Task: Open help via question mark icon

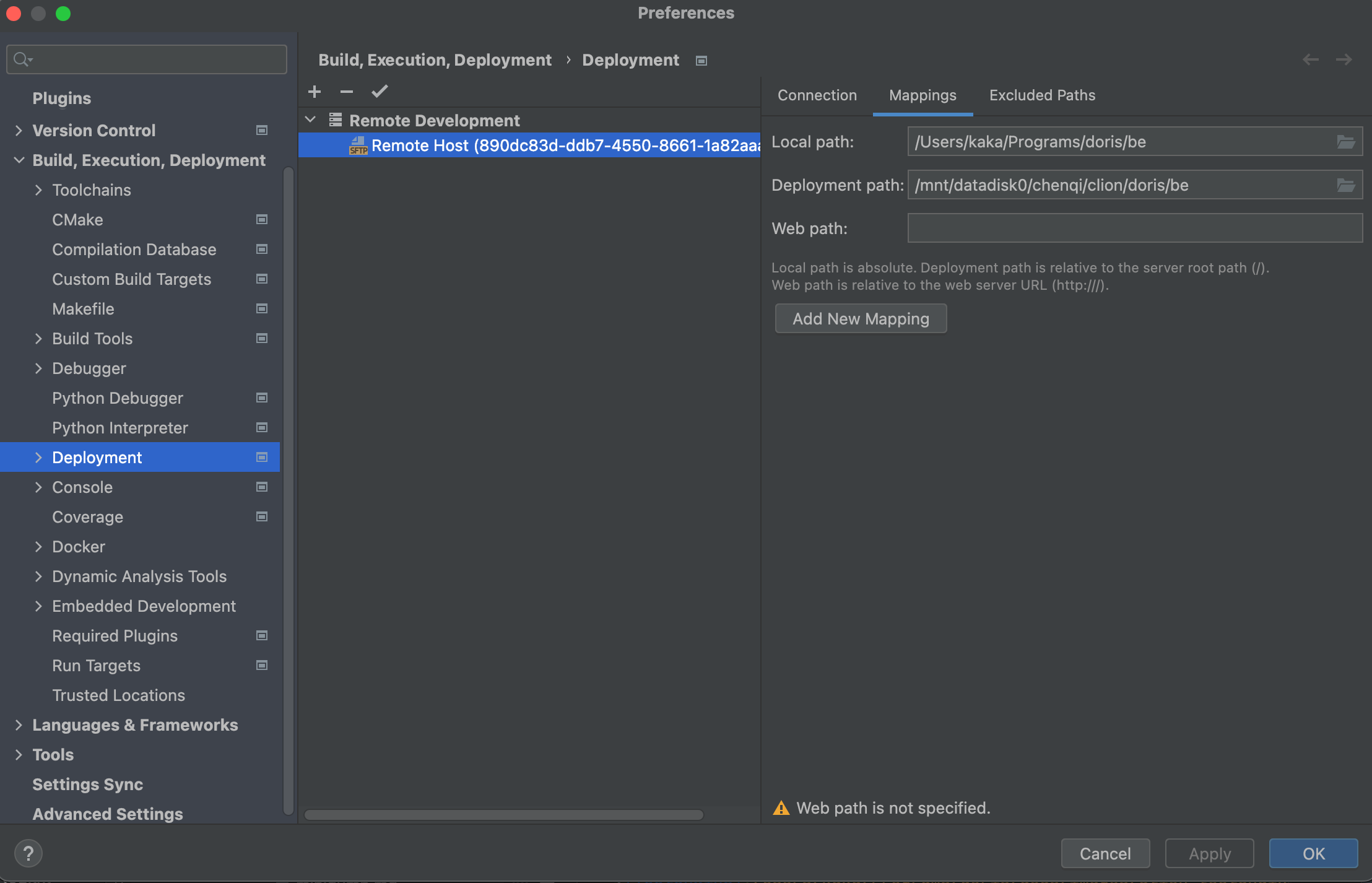Action: click(x=28, y=853)
